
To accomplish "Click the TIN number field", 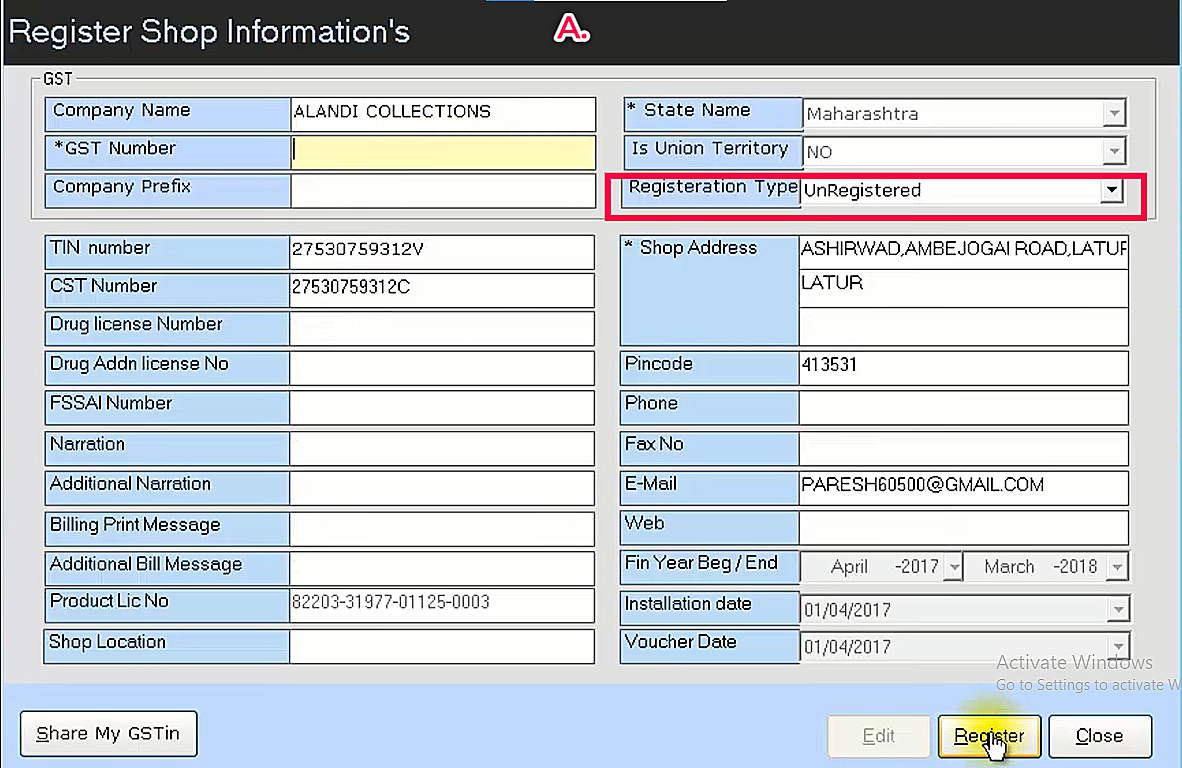I will click(x=442, y=252).
